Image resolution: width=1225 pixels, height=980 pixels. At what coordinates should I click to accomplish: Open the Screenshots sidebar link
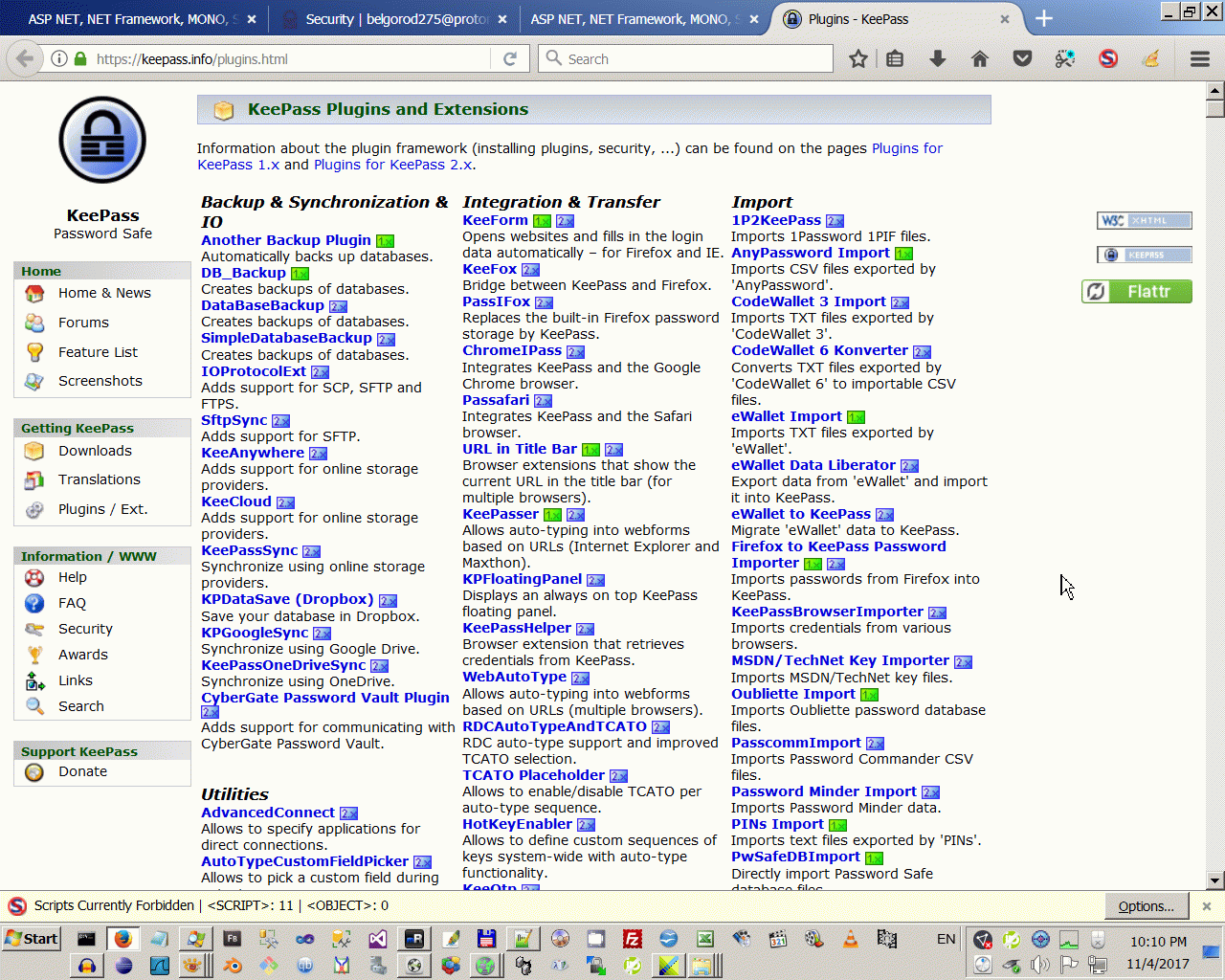click(x=100, y=381)
